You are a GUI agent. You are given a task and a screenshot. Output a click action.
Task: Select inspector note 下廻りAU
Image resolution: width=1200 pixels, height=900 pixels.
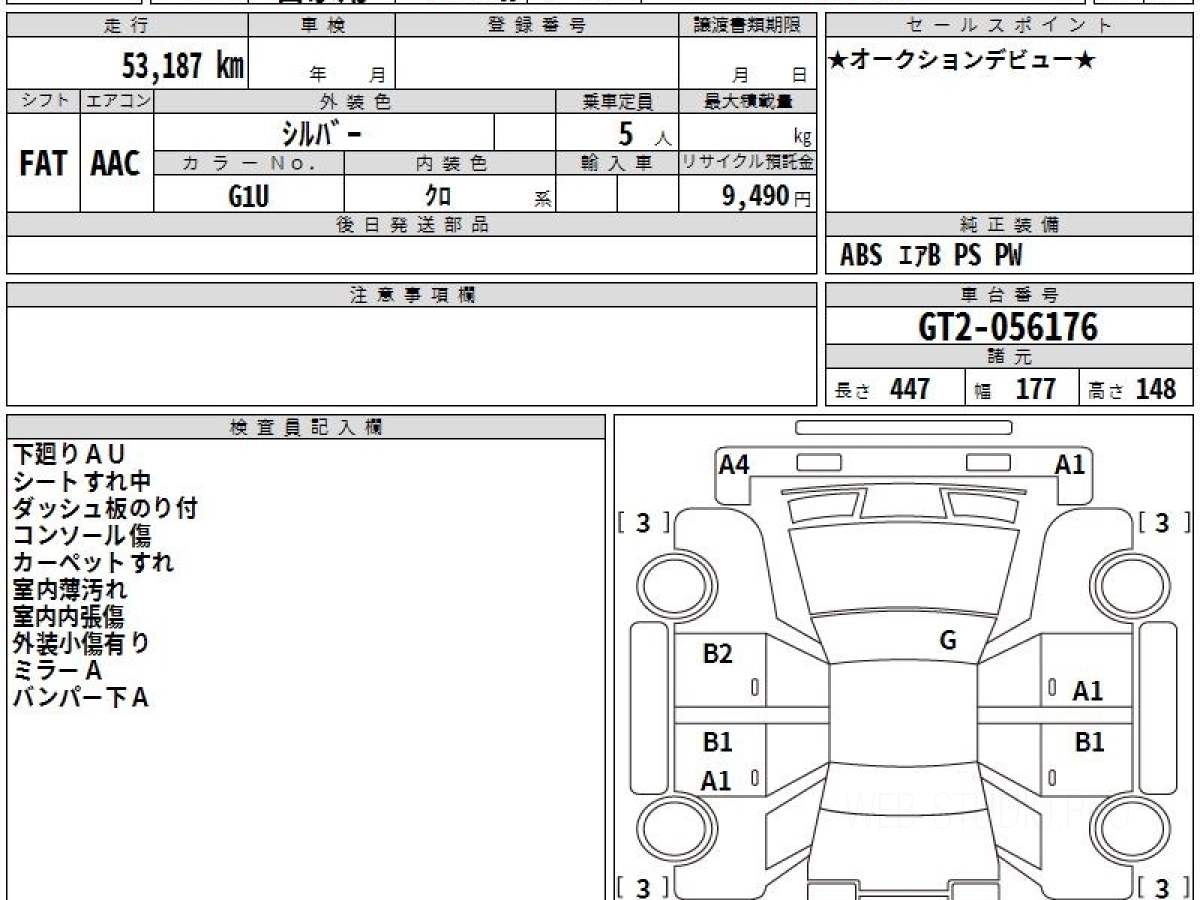[69, 454]
